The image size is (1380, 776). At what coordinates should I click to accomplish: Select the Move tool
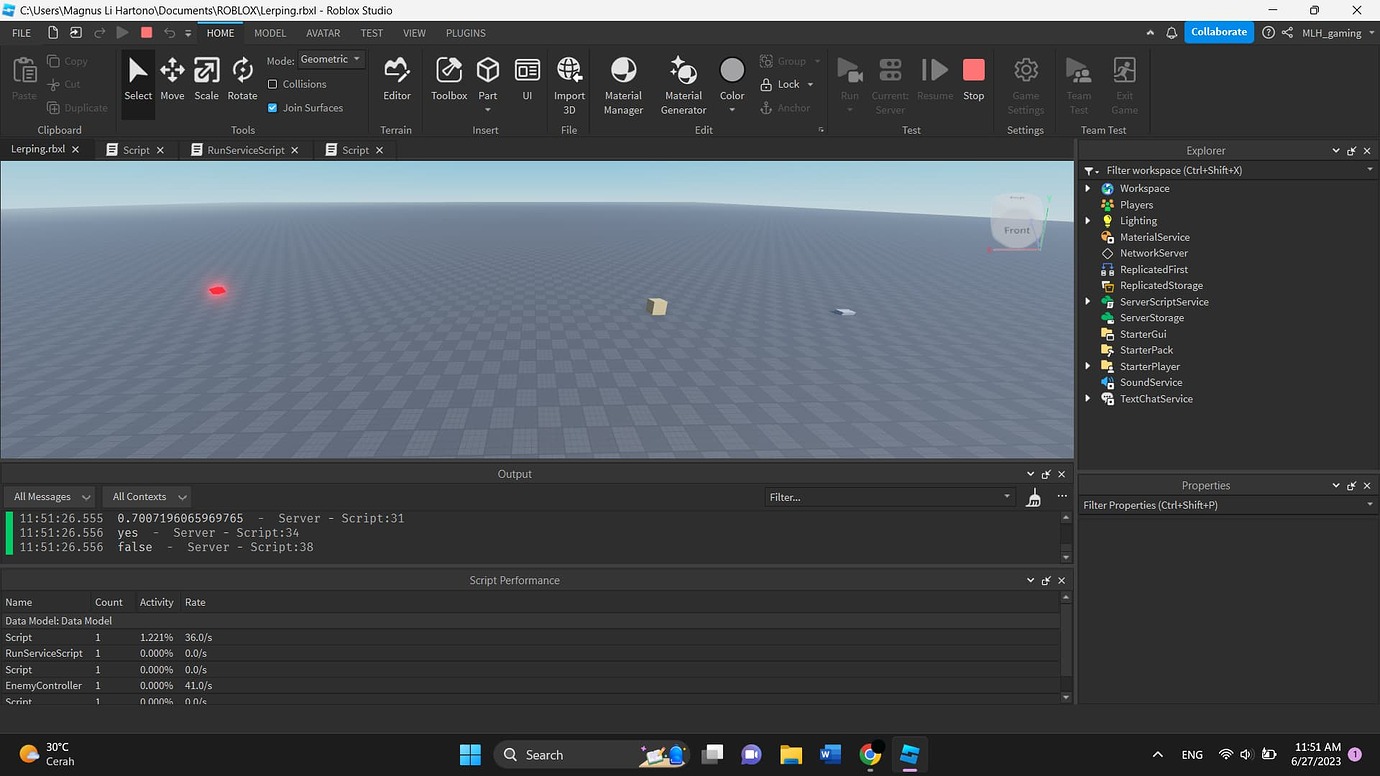coord(172,78)
